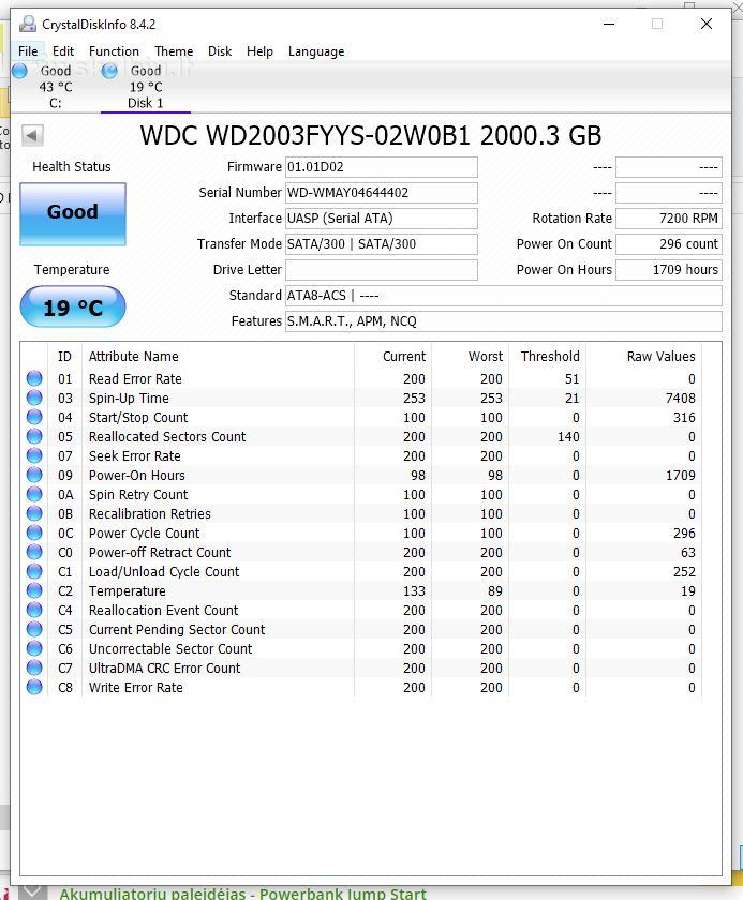
Task: Click raw value 316 for Start/Stop Count
Action: tap(684, 417)
